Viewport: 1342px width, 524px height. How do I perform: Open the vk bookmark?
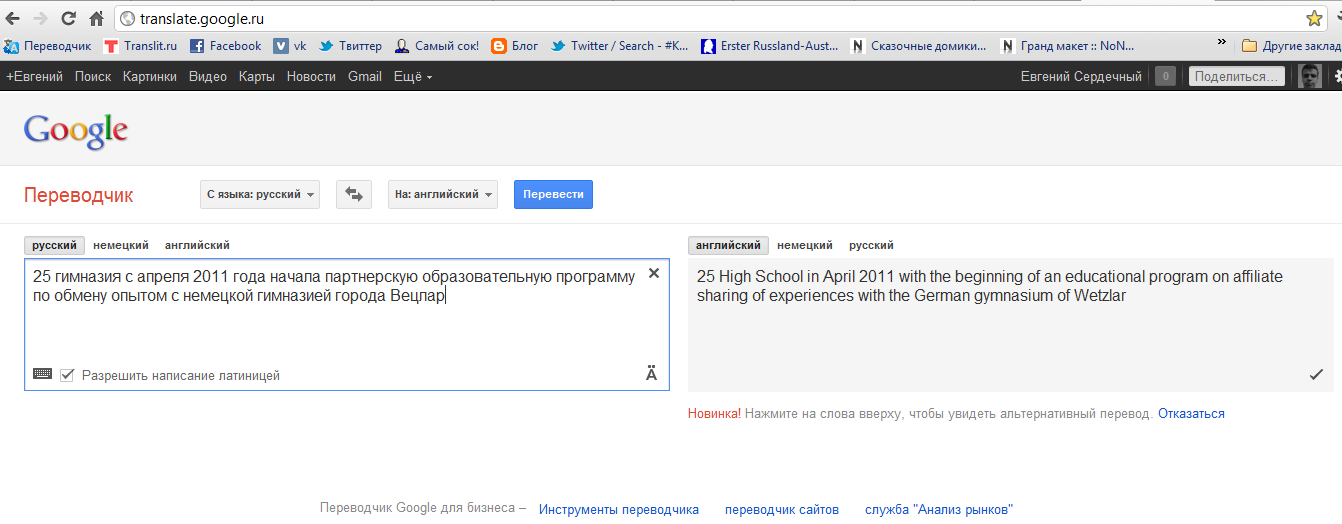coord(291,46)
